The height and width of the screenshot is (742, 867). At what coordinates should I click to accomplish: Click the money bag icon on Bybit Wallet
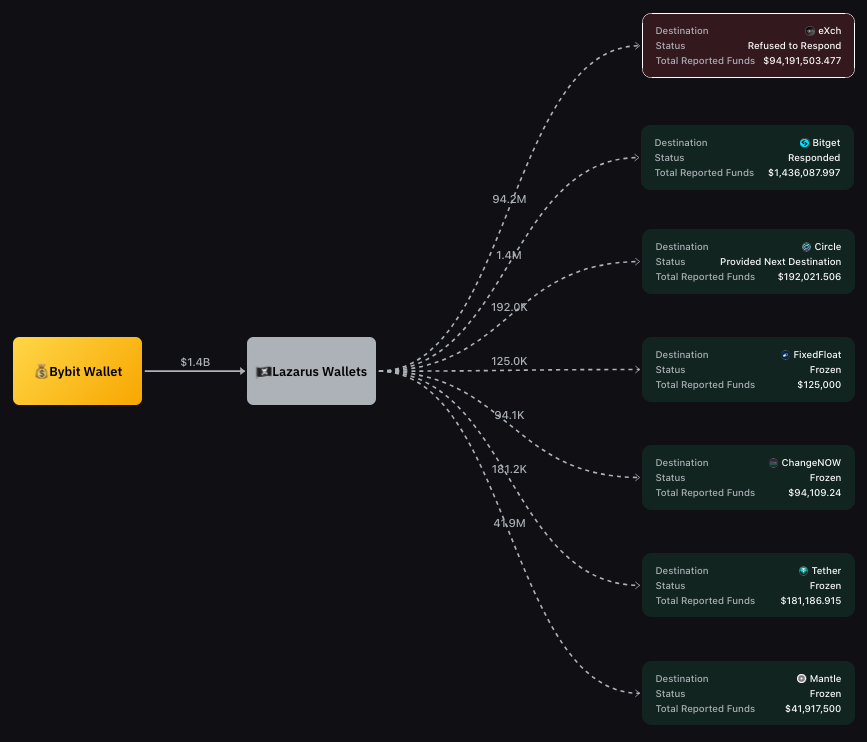coord(41,372)
